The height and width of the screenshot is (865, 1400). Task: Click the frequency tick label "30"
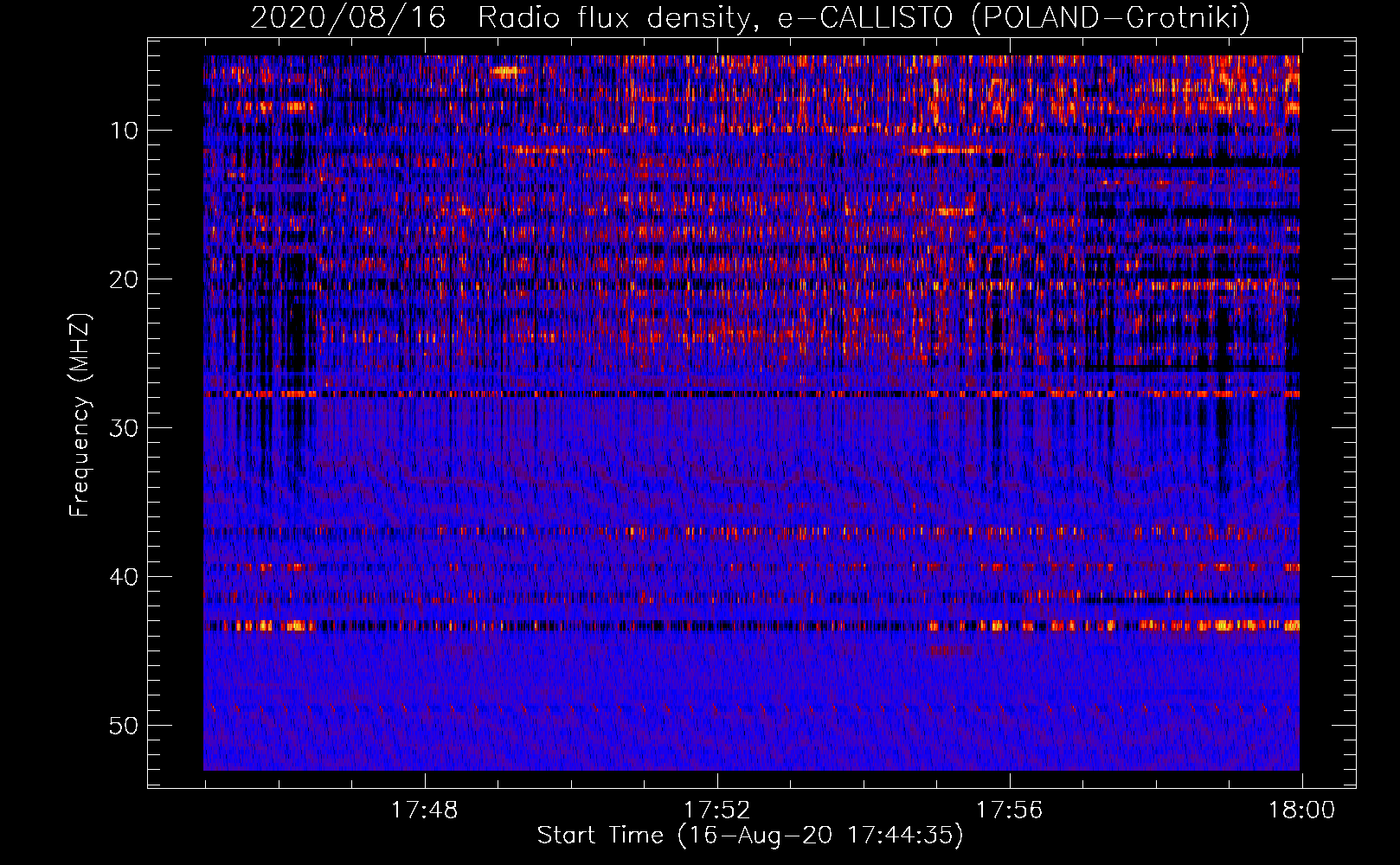124,428
